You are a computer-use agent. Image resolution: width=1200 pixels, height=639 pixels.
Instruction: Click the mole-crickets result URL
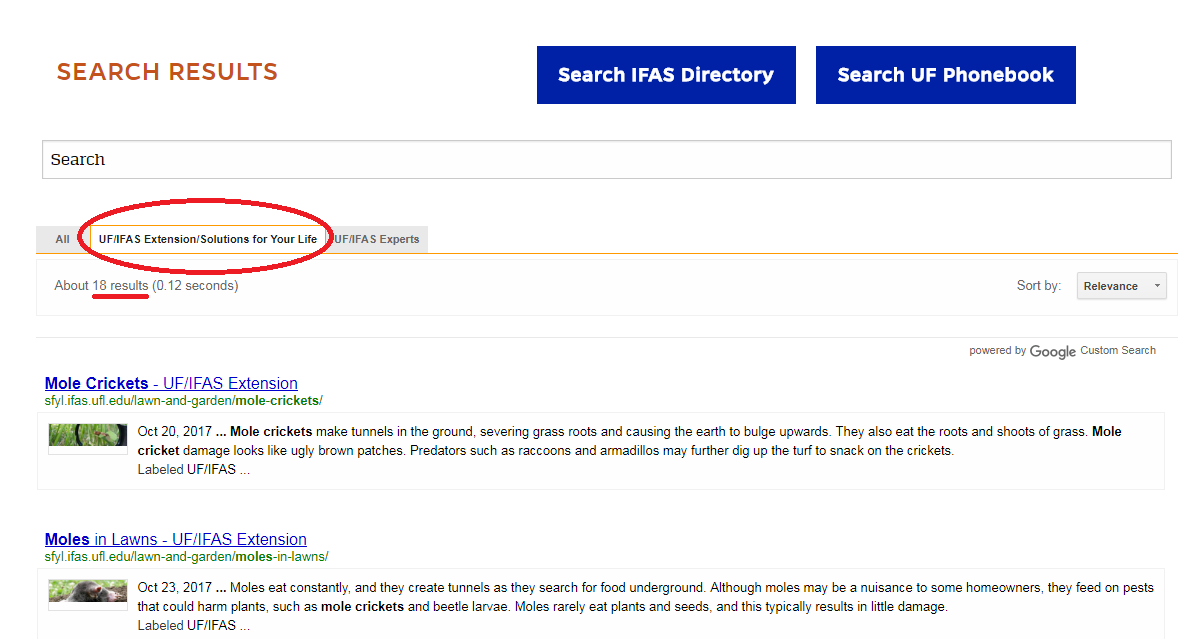tap(184, 401)
